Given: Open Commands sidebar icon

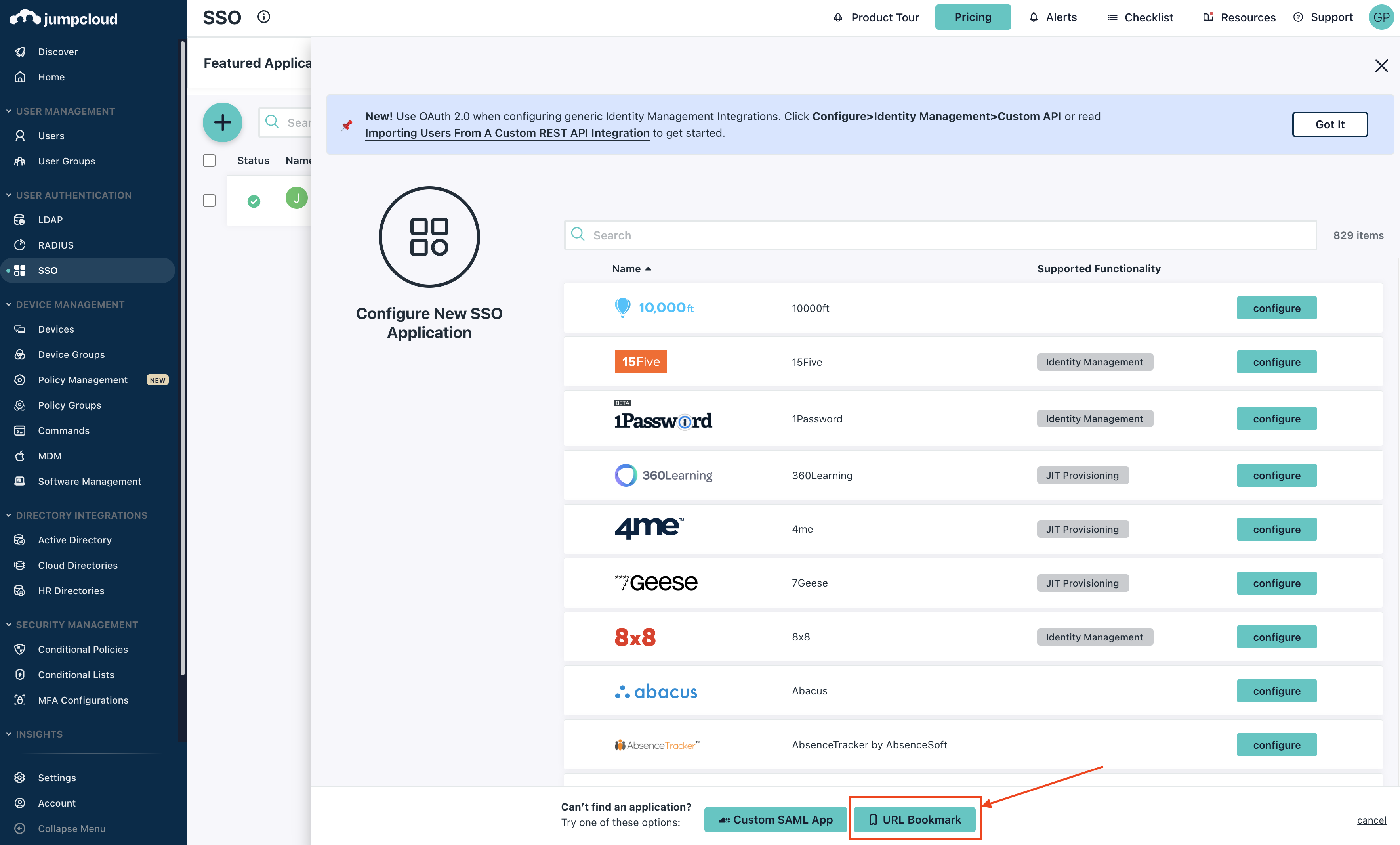Looking at the screenshot, I should click(x=20, y=430).
